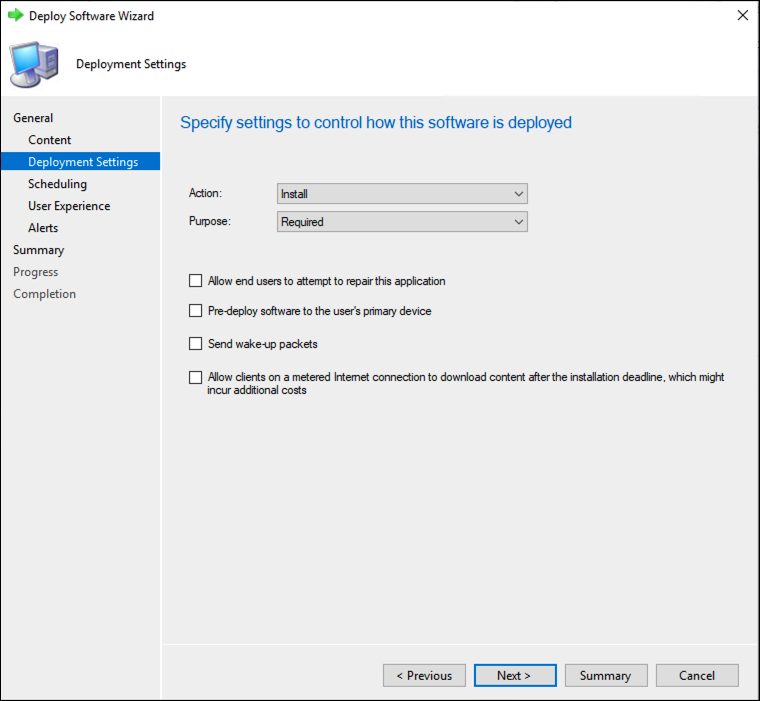This screenshot has width=760, height=701.
Task: Click the green arrow wizard title icon
Action: pyautogui.click(x=16, y=16)
